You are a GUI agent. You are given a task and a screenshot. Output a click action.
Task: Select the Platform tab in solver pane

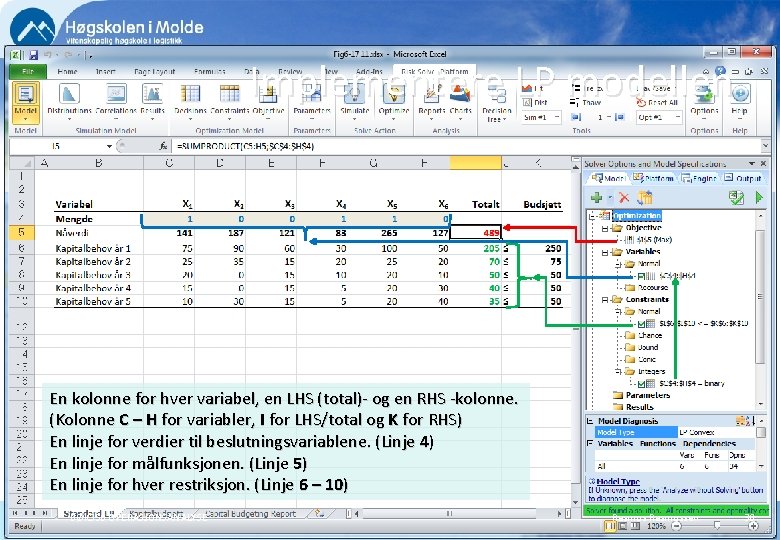tap(654, 178)
